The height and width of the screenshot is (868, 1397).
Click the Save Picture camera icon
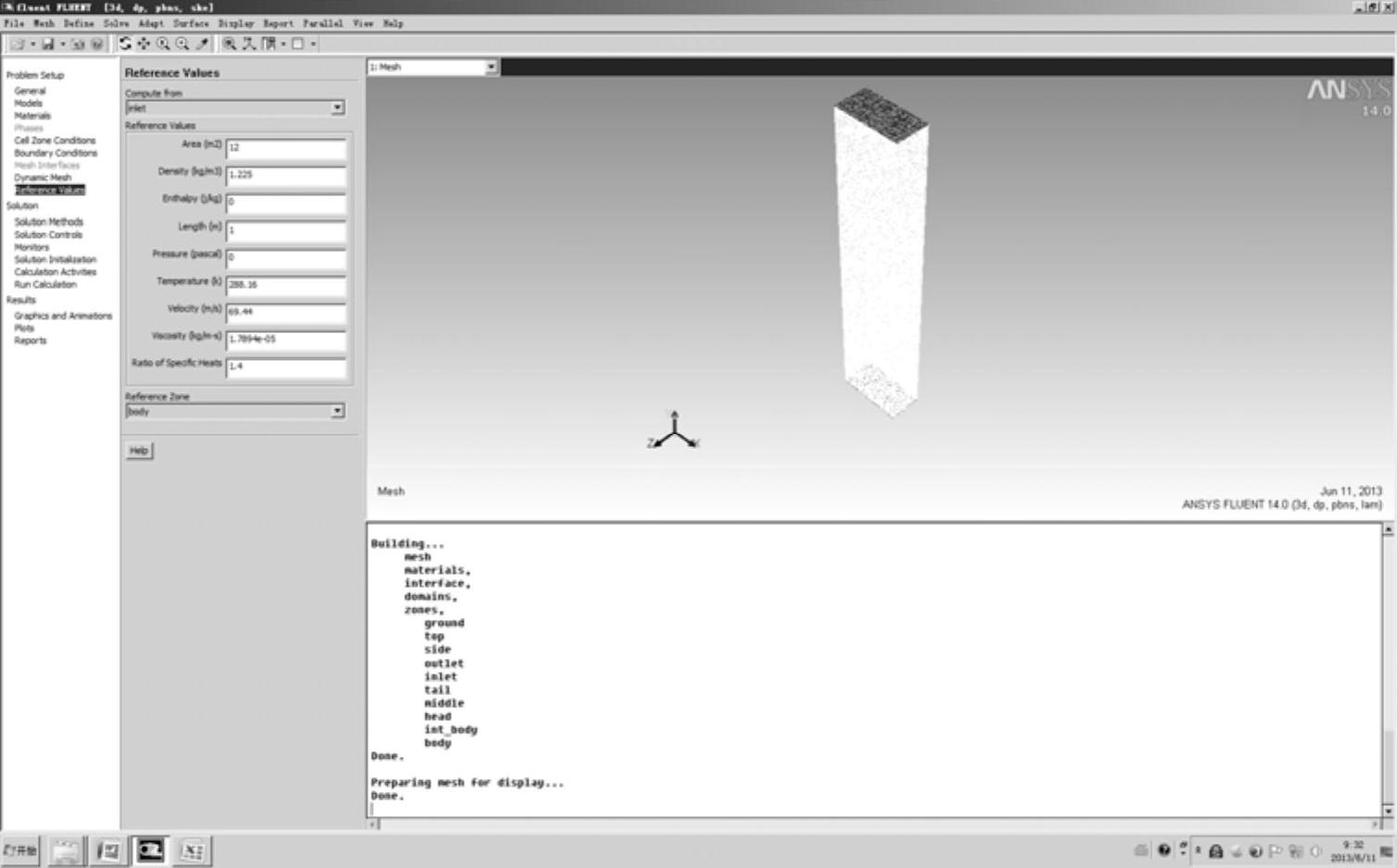pyautogui.click(x=77, y=43)
